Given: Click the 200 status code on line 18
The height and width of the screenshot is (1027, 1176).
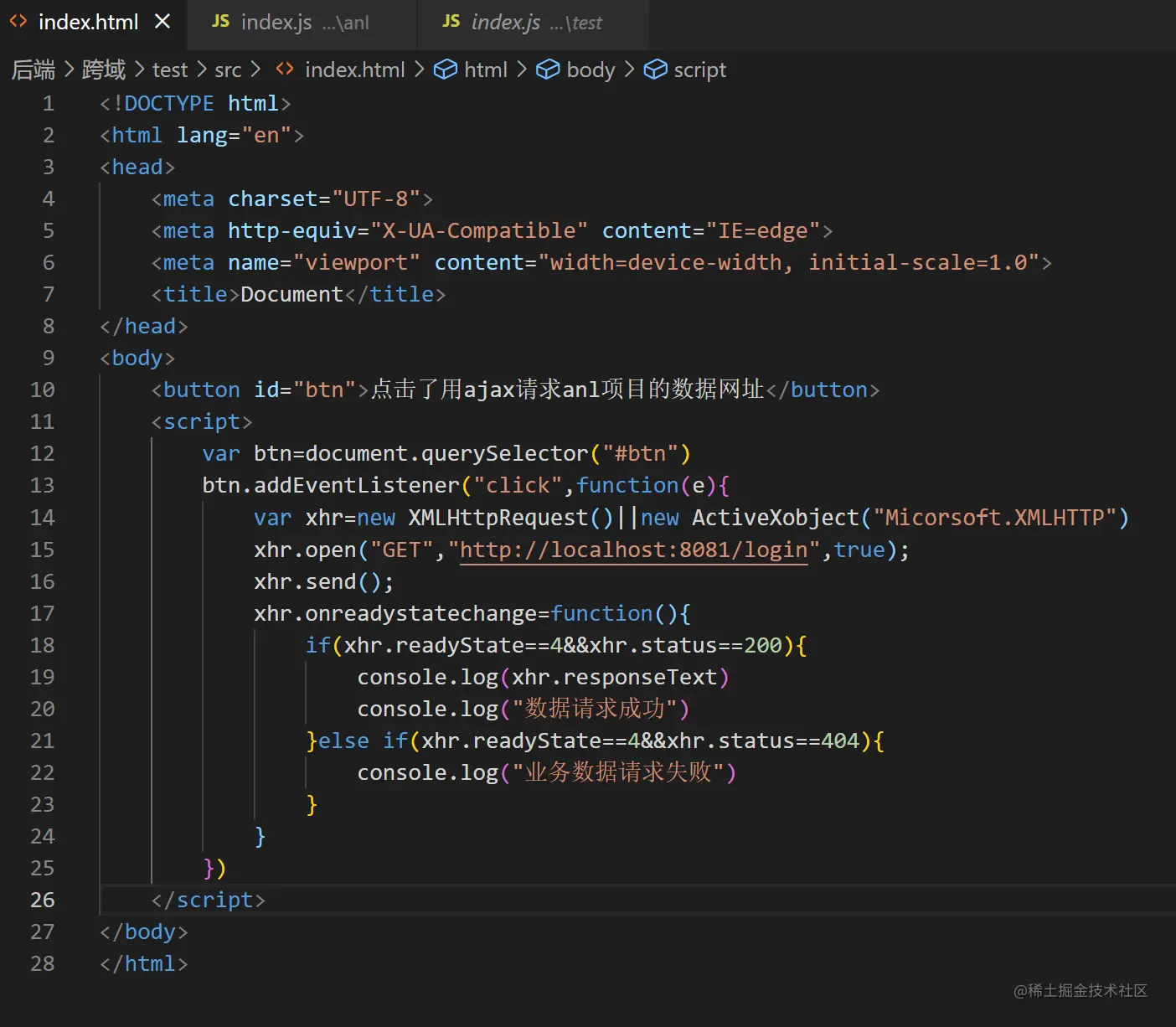Looking at the screenshot, I should click(763, 645).
